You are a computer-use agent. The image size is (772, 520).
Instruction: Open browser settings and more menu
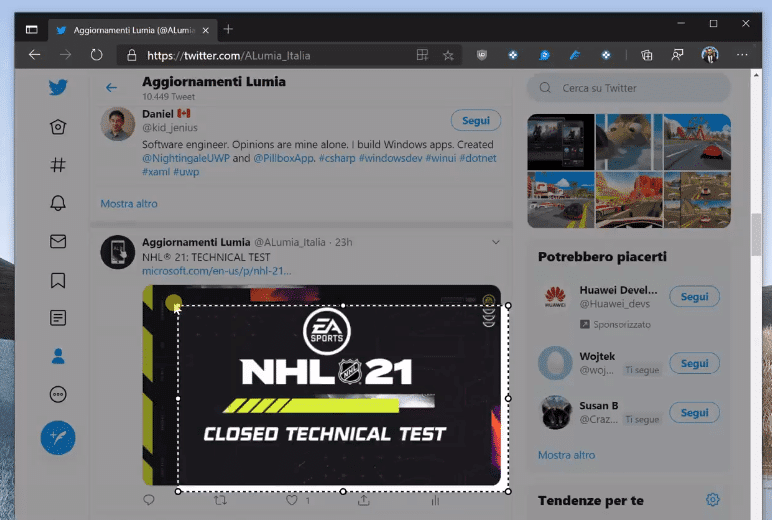click(x=743, y=55)
